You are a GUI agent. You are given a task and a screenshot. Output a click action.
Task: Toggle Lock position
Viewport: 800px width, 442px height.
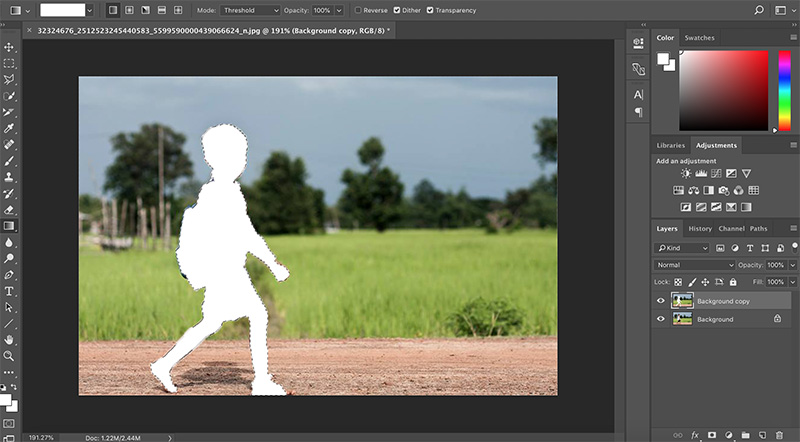(x=705, y=282)
